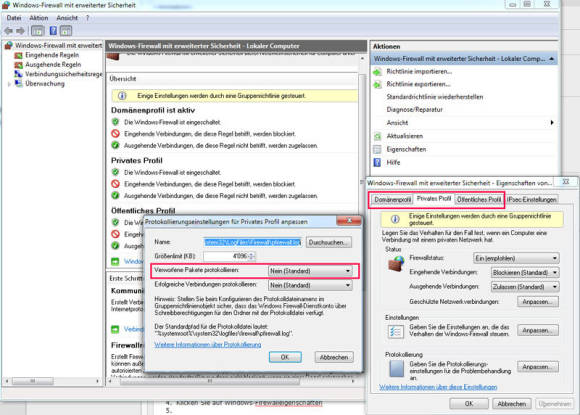Open the ? help menu
Image resolution: width=580 pixels, height=415 pixels.
tap(88, 18)
